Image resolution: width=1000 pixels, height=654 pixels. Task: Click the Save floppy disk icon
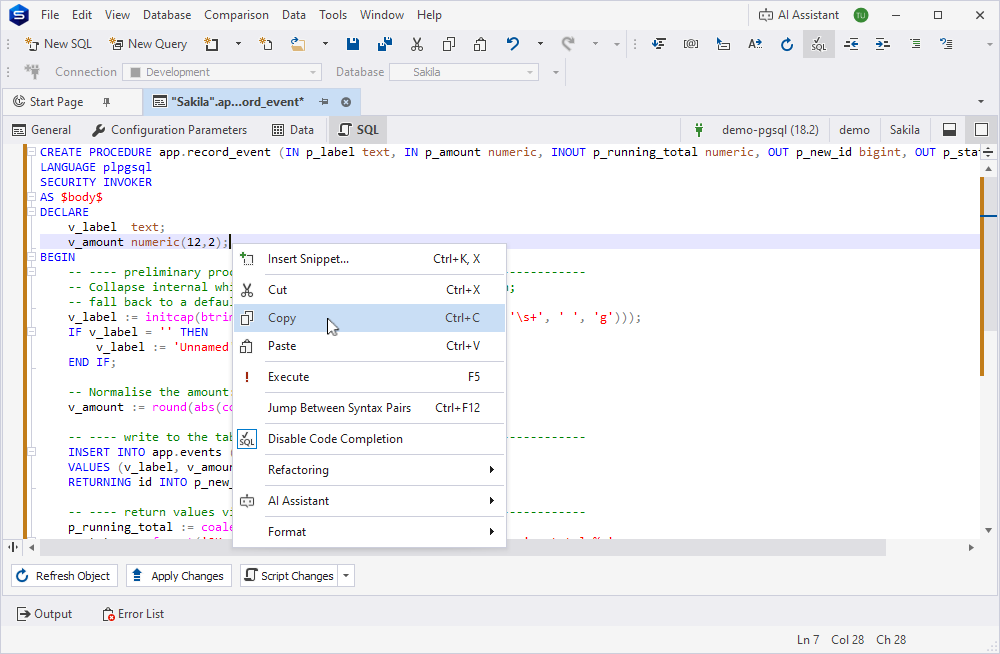[353, 44]
